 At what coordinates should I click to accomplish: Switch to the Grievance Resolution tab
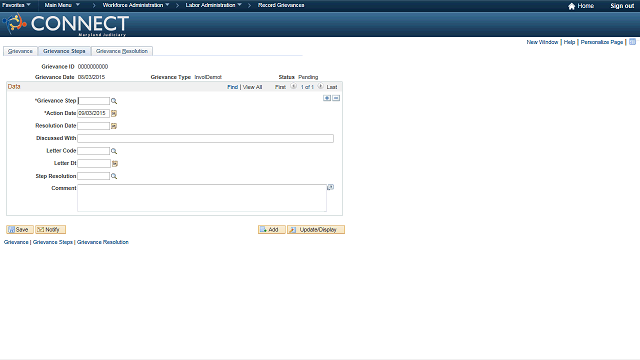click(x=122, y=51)
